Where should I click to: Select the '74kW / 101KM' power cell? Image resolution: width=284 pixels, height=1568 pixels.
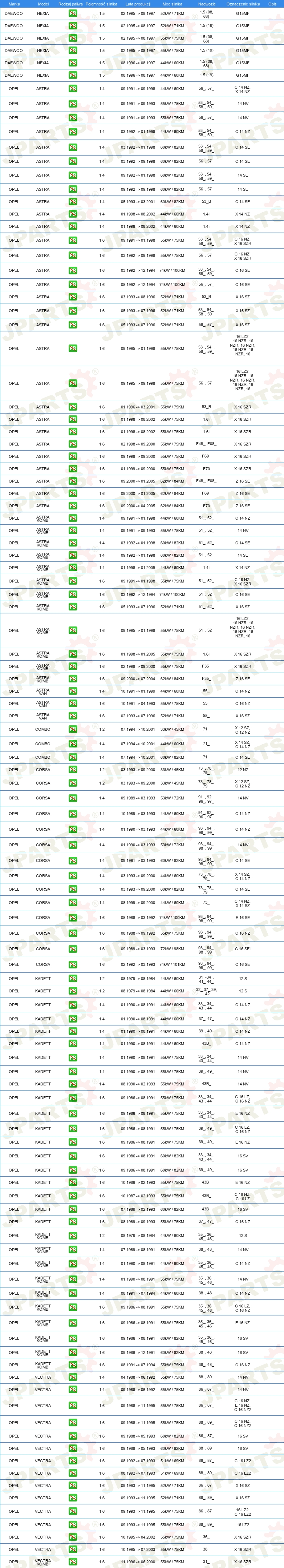172,964
